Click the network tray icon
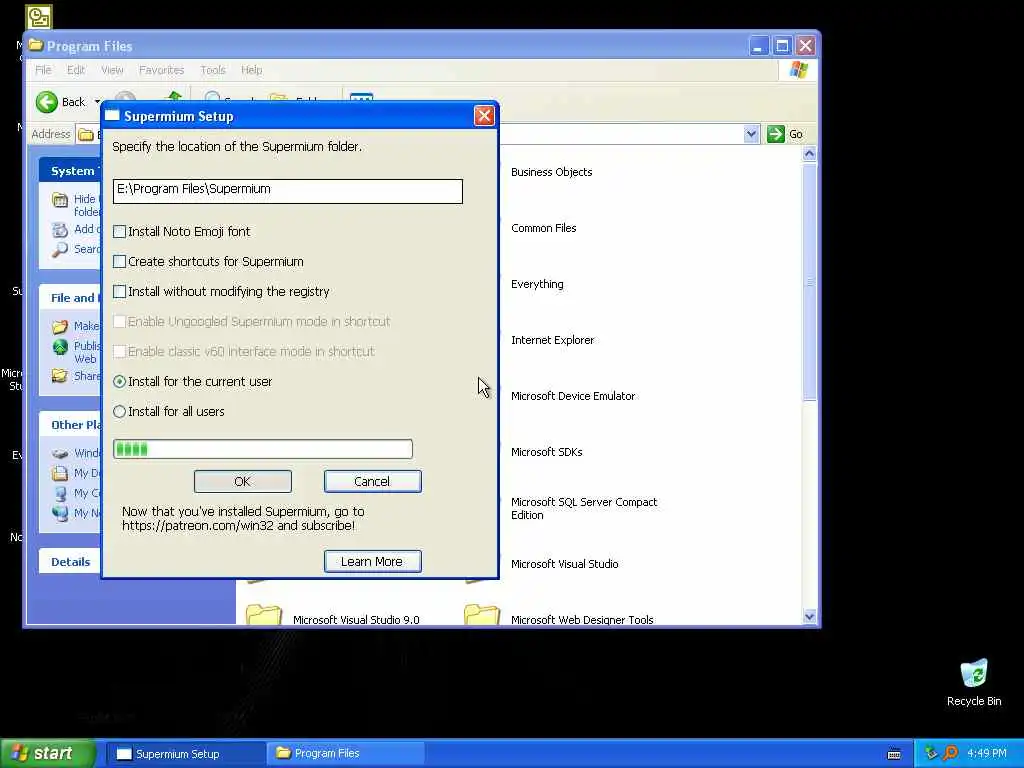The height and width of the screenshot is (768, 1024). [x=931, y=754]
